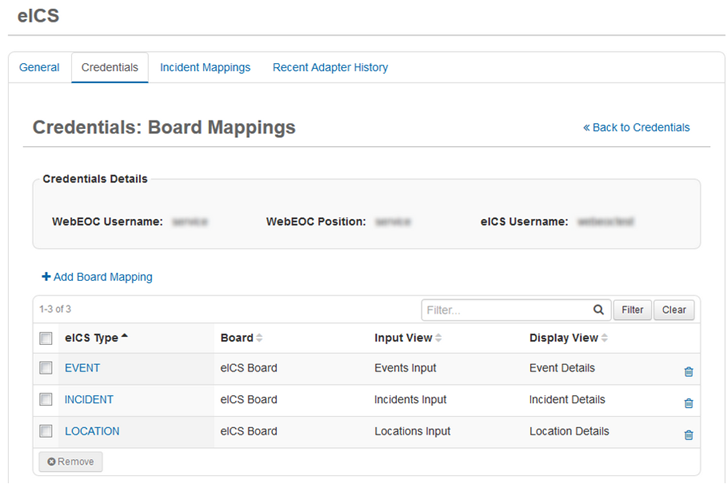Image resolution: width=727 pixels, height=492 pixels.
Task: Sort by Display View column
Action: pos(603,338)
